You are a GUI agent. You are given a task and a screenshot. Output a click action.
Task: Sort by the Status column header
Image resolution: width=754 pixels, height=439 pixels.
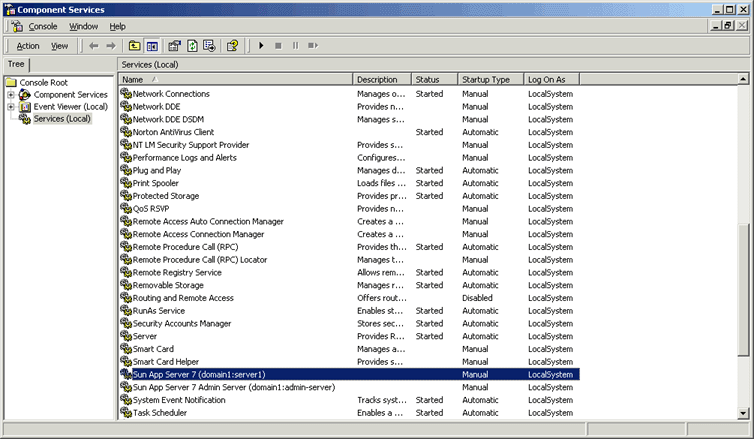point(435,79)
